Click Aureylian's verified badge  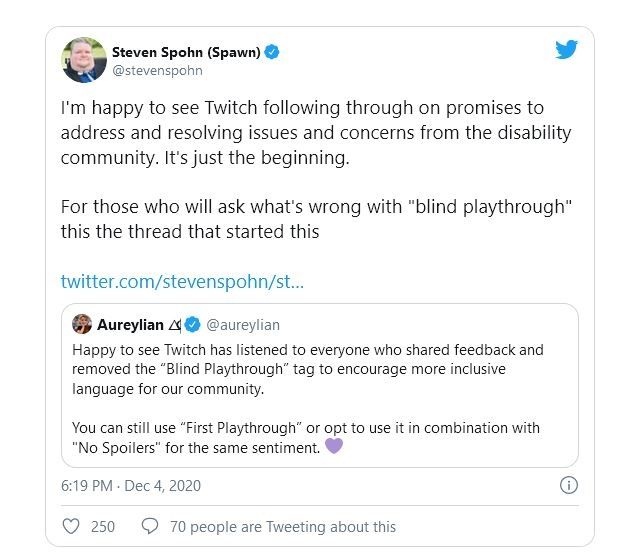[192, 324]
